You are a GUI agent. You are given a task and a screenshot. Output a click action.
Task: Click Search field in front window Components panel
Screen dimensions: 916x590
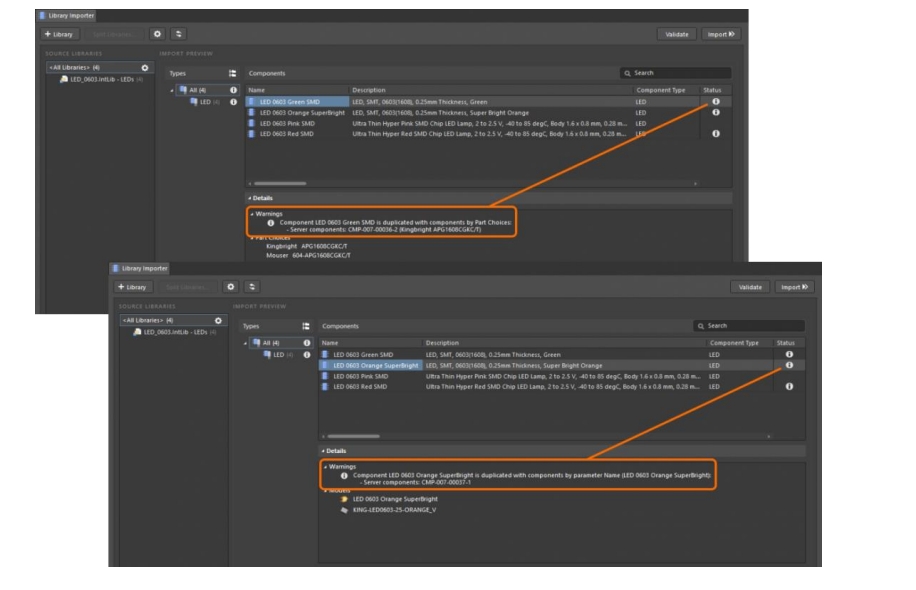click(749, 326)
